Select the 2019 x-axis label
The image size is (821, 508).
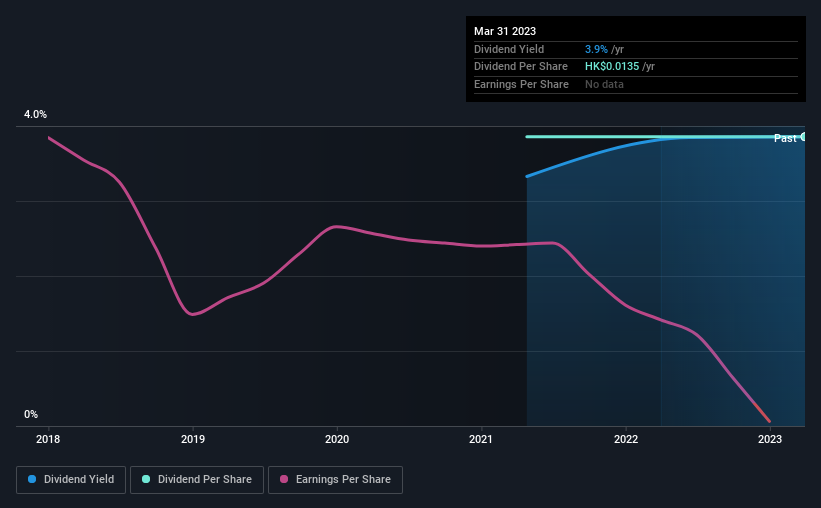tap(193, 439)
